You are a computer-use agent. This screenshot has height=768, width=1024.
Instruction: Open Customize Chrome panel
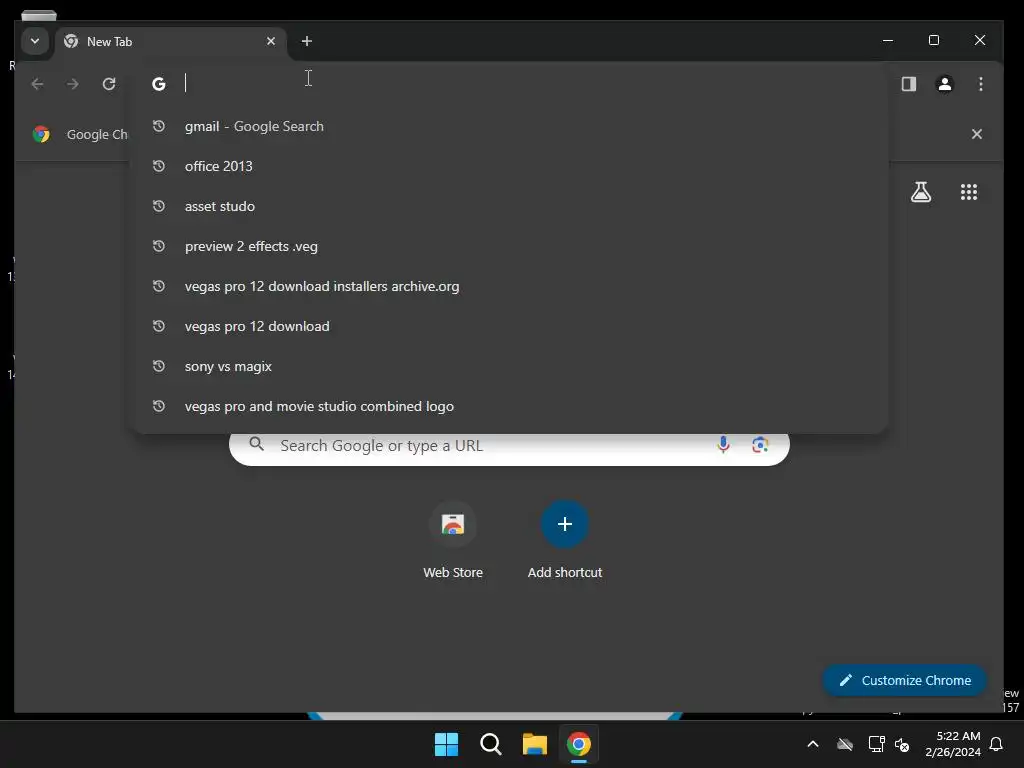point(904,680)
